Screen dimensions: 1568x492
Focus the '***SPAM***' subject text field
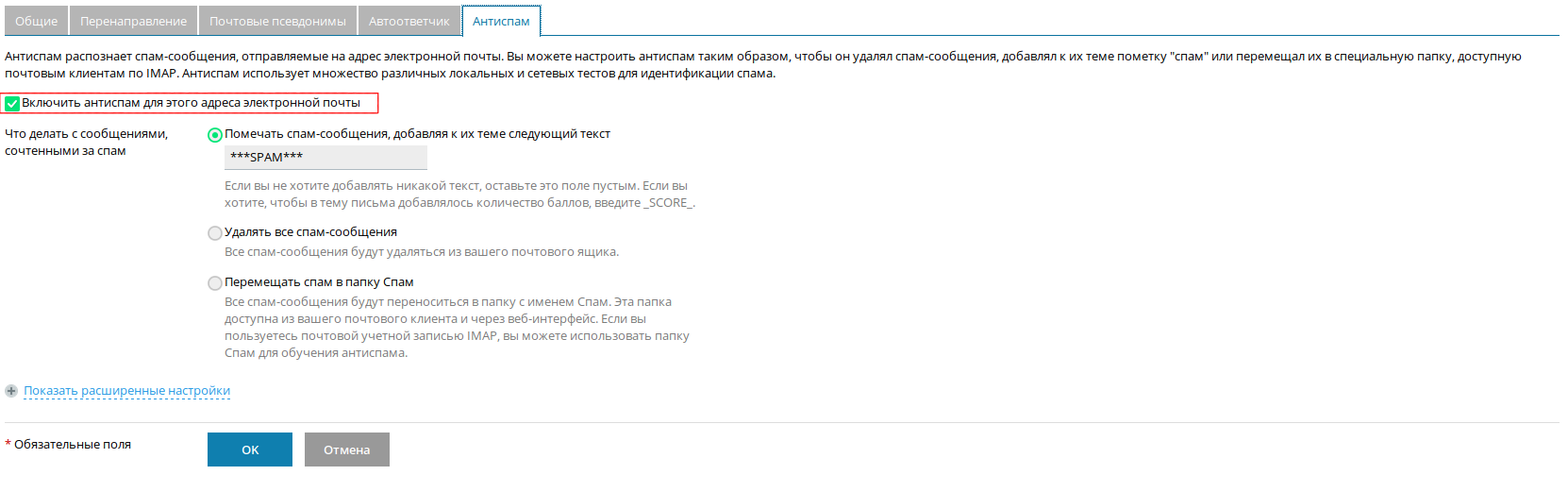pyautogui.click(x=325, y=158)
